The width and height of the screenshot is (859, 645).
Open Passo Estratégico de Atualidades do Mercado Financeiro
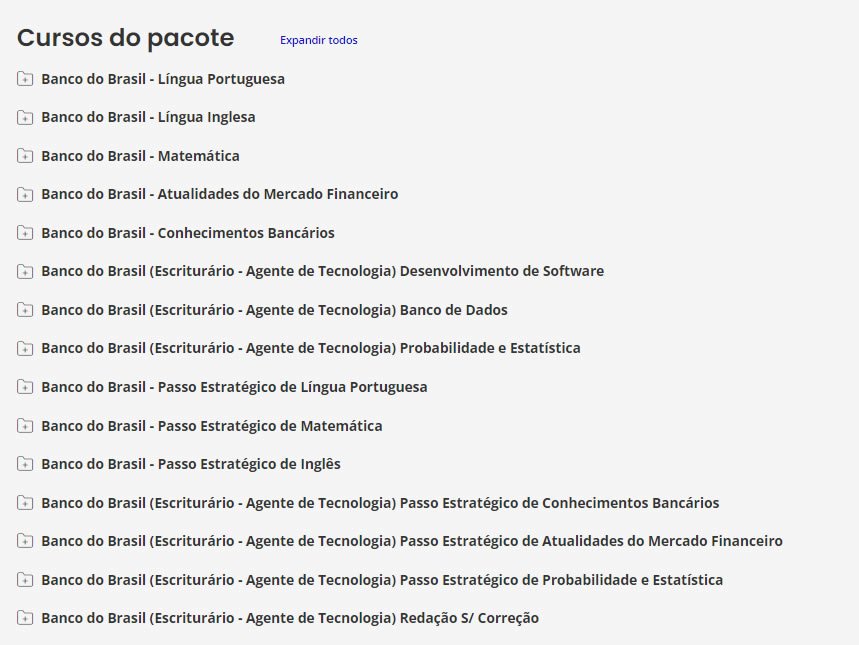pos(411,541)
